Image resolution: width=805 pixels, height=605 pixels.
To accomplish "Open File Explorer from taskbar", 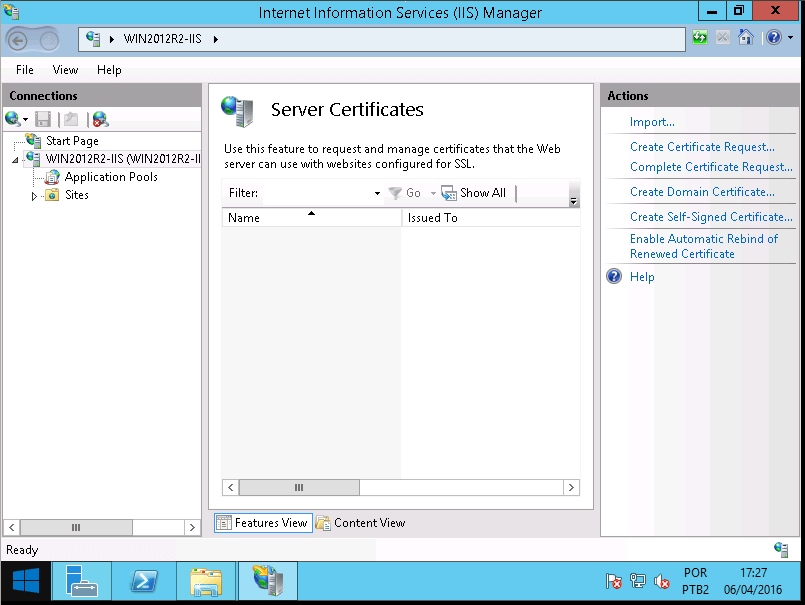I will 206,581.
